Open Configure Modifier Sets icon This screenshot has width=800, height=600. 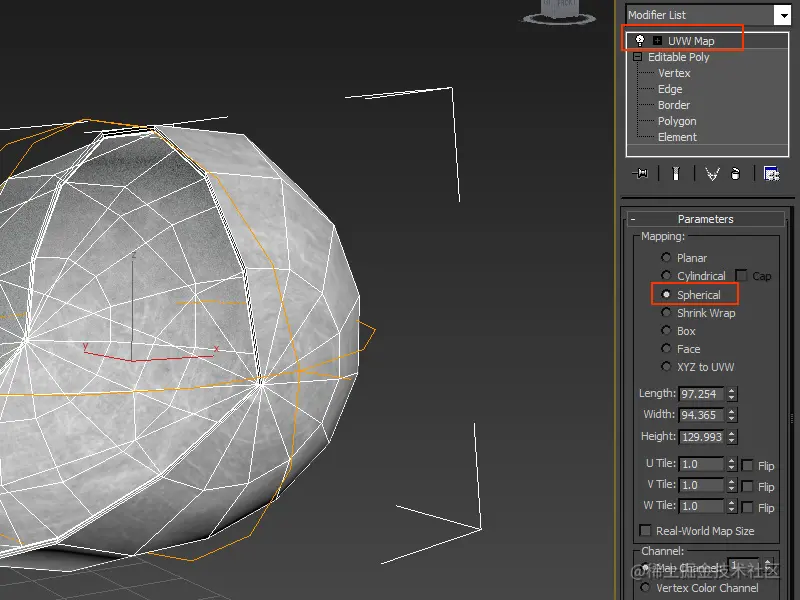[771, 173]
